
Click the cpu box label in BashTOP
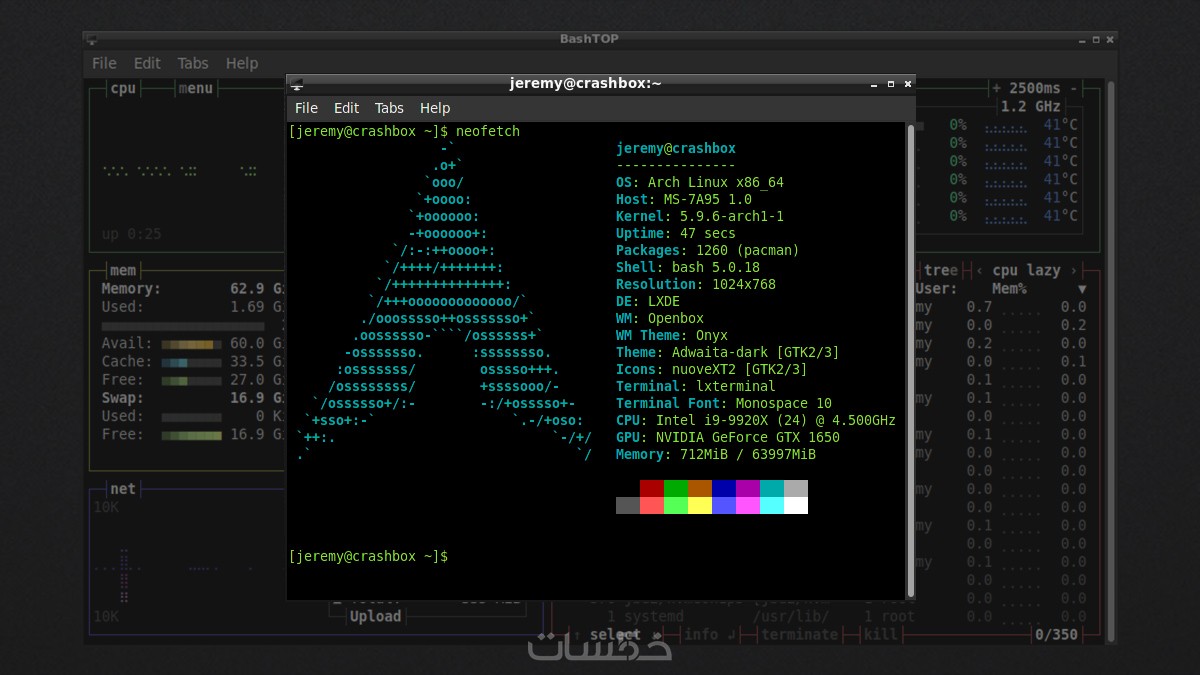123,88
